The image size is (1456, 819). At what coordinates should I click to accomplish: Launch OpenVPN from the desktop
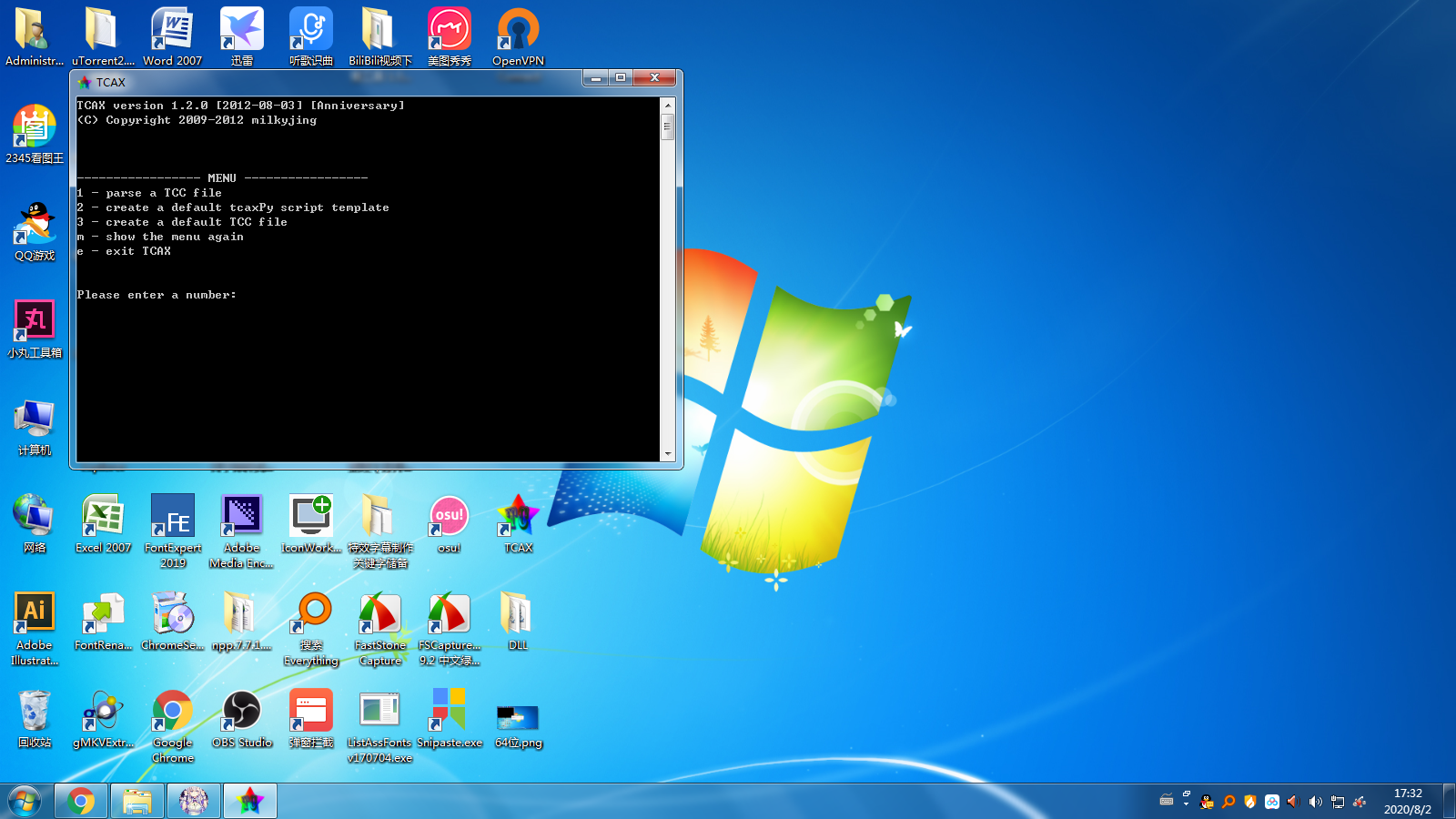point(518,36)
